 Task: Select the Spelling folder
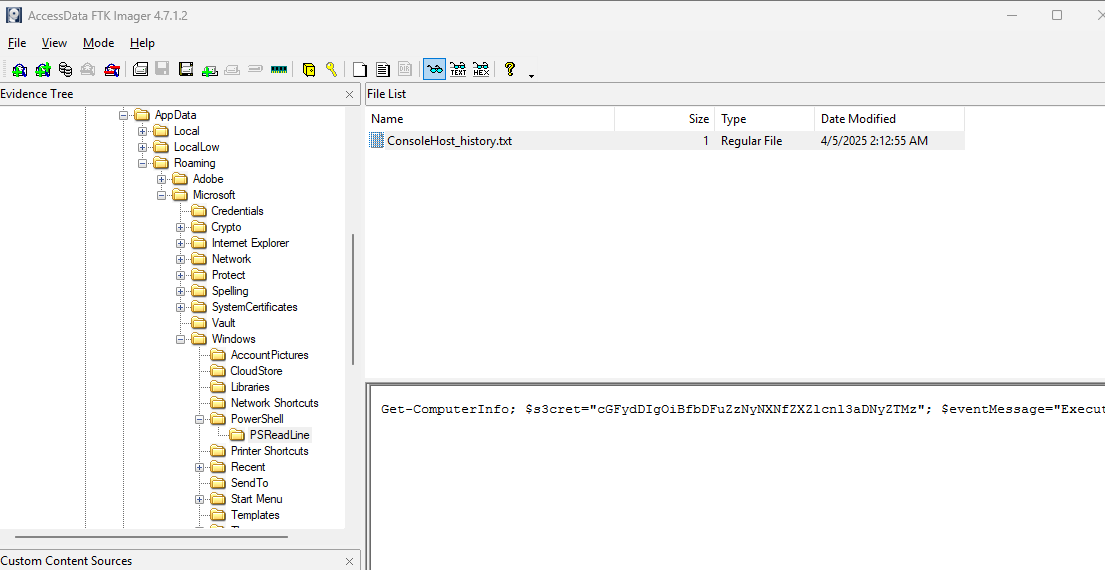tap(230, 291)
